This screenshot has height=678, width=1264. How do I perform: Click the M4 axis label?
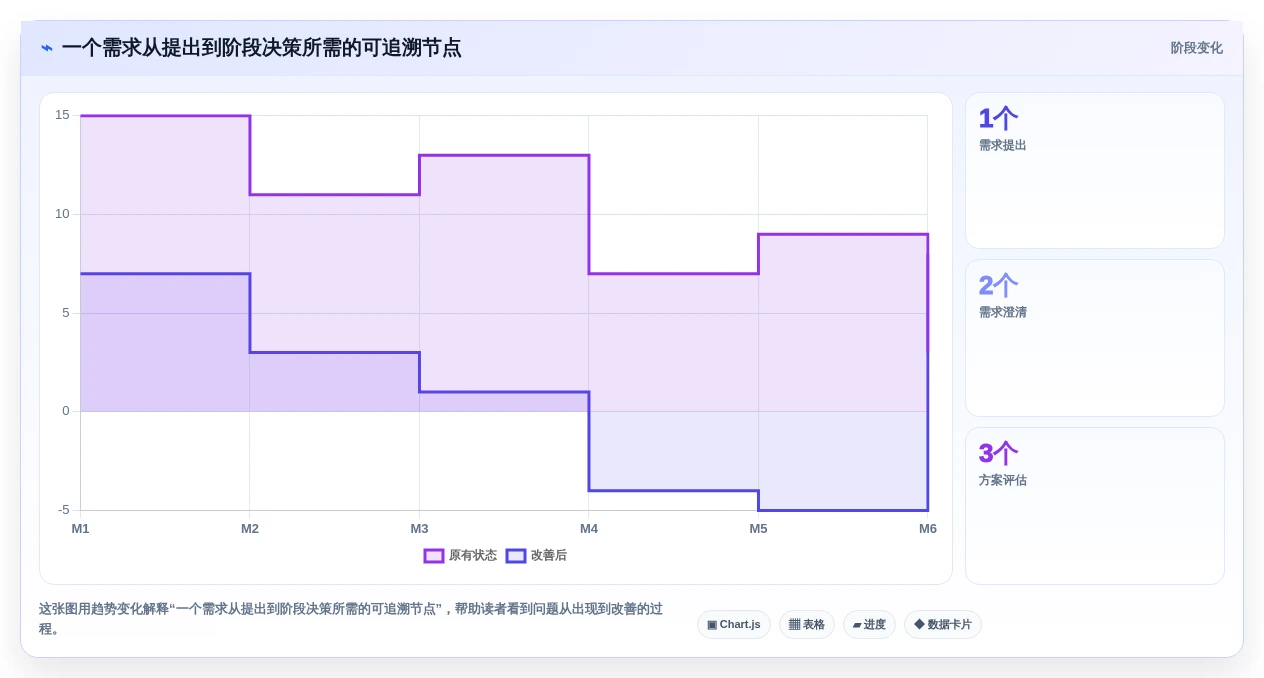[589, 529]
